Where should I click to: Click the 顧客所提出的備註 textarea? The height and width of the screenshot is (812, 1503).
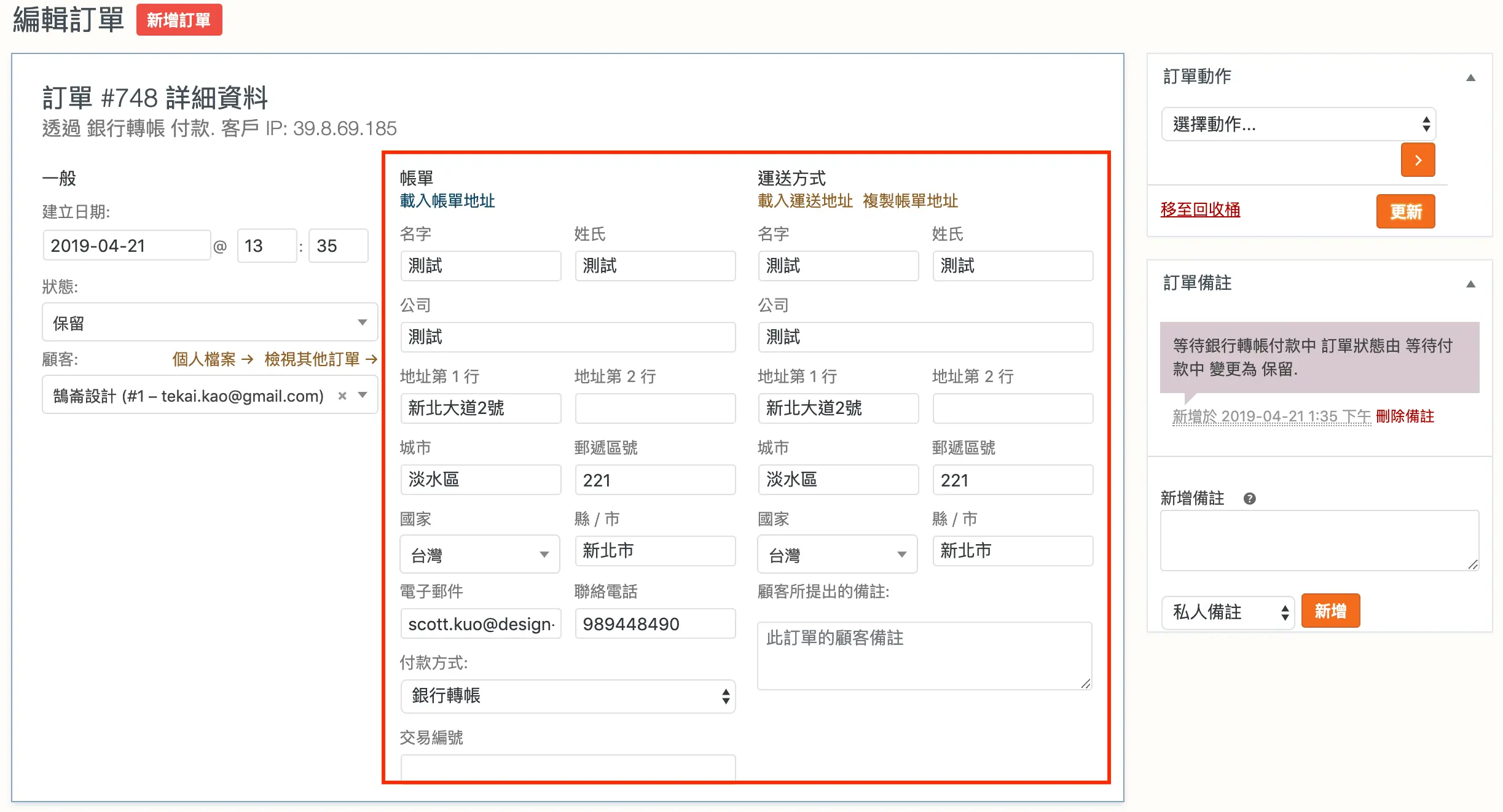tap(925, 656)
